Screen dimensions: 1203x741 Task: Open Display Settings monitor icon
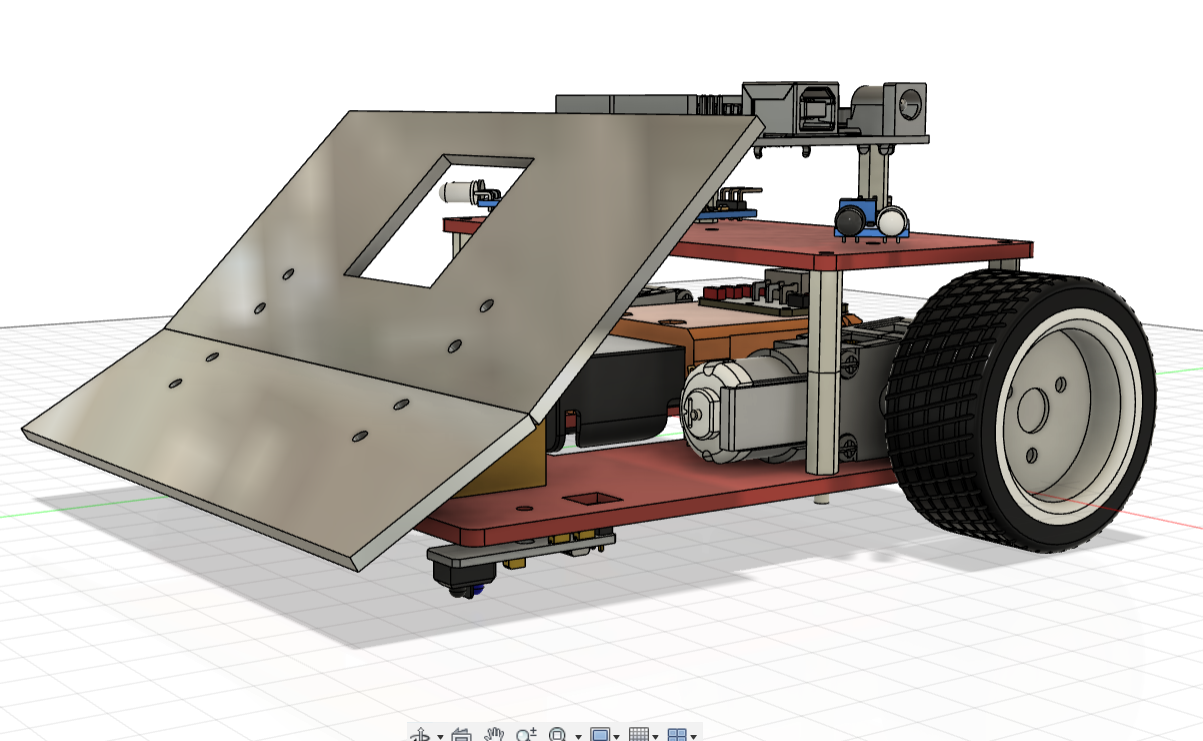click(x=600, y=735)
